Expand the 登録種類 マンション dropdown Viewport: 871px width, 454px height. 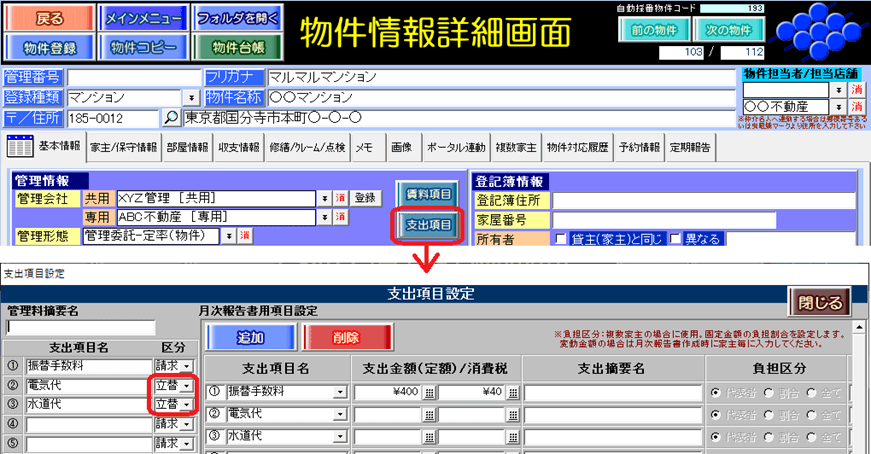[x=189, y=97]
